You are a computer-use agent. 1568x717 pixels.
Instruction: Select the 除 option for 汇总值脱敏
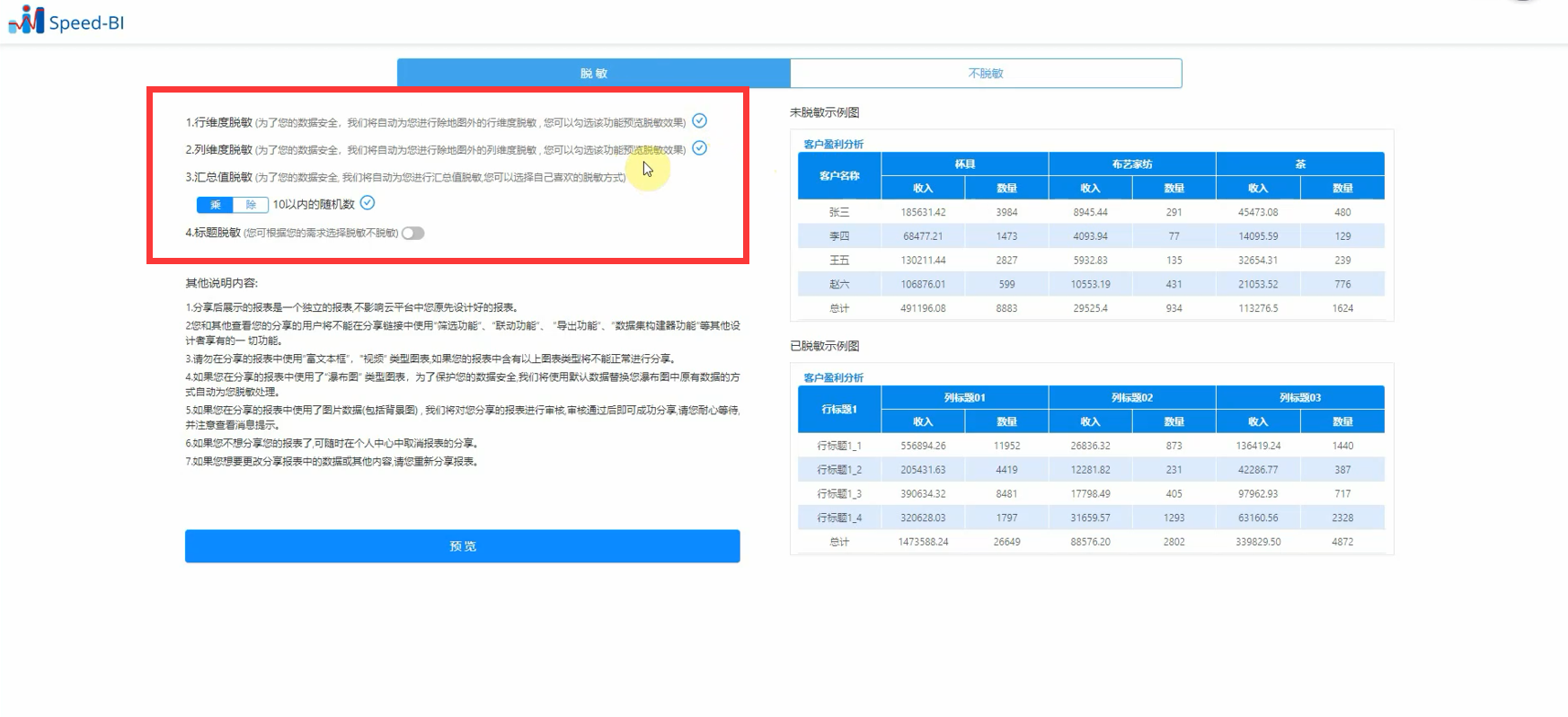[x=251, y=205]
